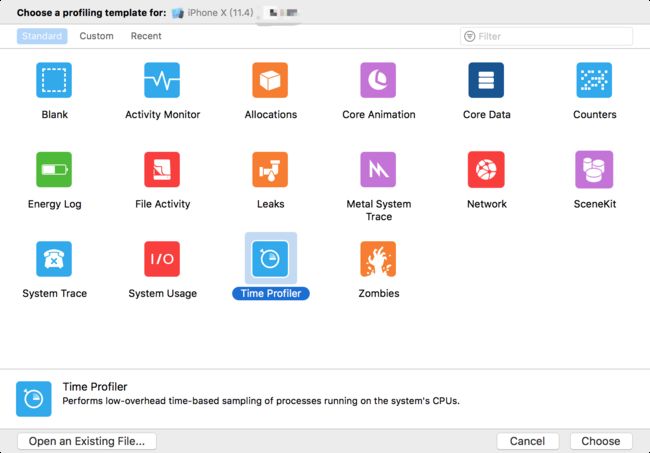Pick the SceneKit template icon
650x453 pixels.
pyautogui.click(x=594, y=170)
